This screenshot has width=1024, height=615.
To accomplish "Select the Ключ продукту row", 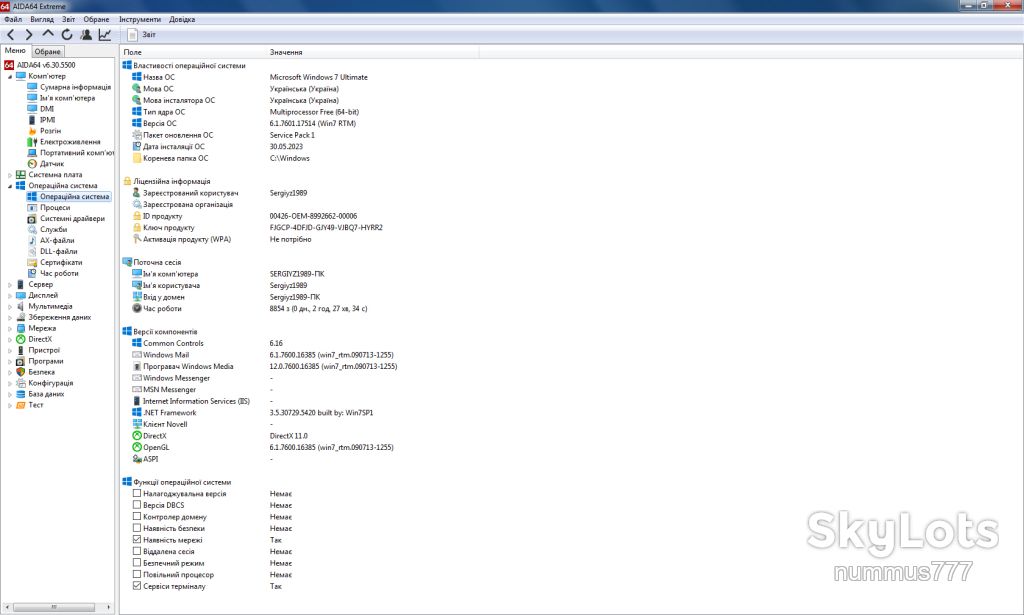I will [x=257, y=228].
